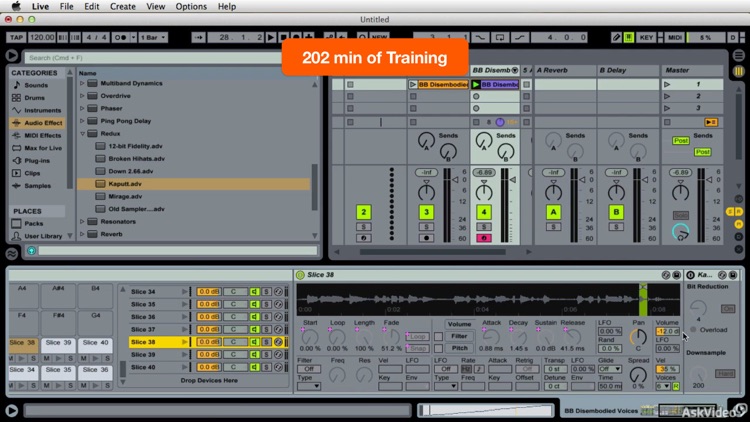Open the Instruments category
The width and height of the screenshot is (750, 422).
43,110
